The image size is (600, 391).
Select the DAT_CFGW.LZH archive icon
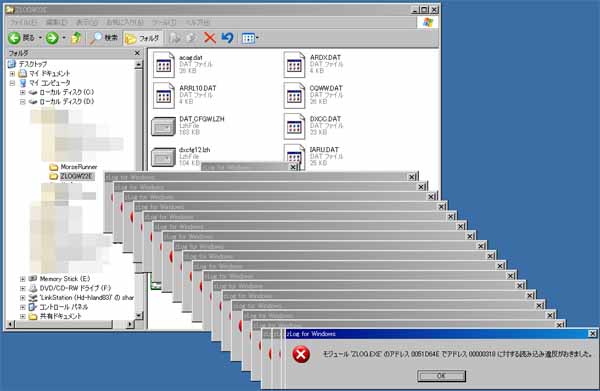[x=163, y=127]
